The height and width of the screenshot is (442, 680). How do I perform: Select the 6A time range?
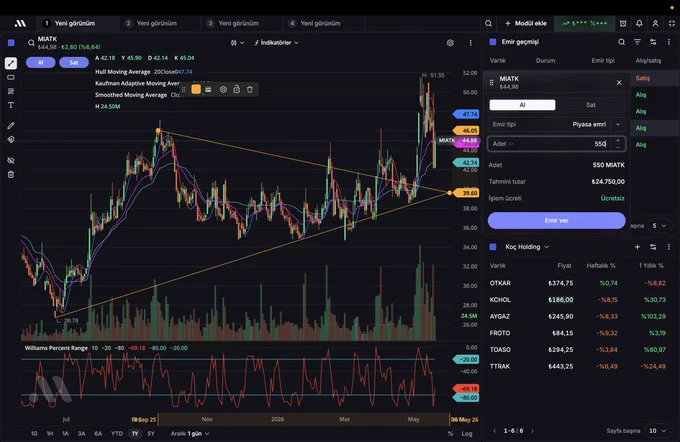(x=98, y=433)
